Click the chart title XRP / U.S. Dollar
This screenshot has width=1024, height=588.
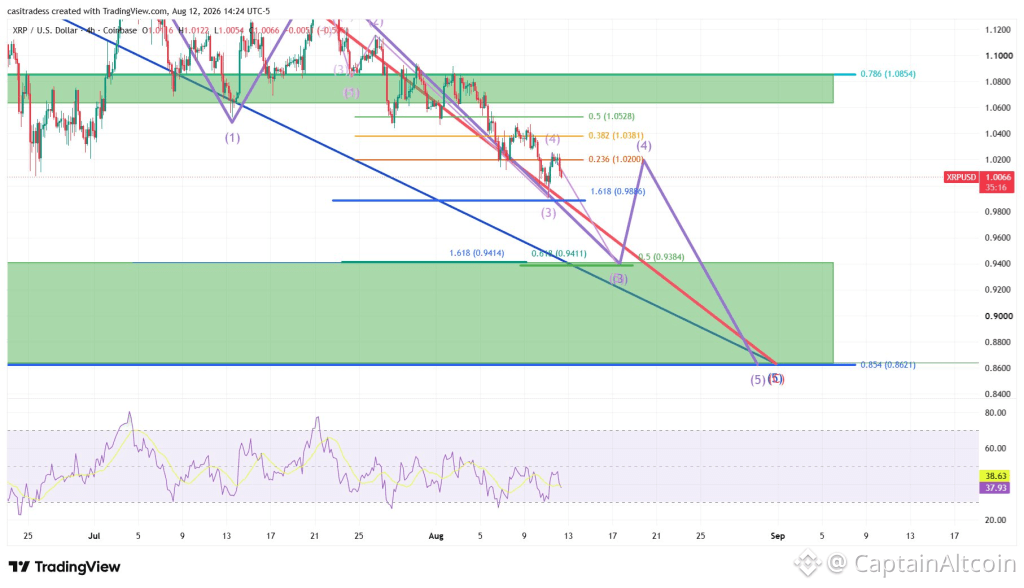click(x=45, y=30)
